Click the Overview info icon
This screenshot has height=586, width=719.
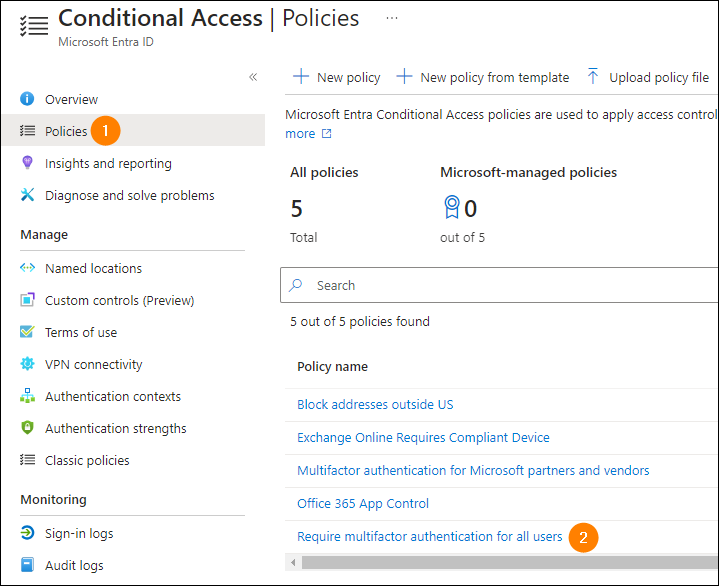coord(27,99)
